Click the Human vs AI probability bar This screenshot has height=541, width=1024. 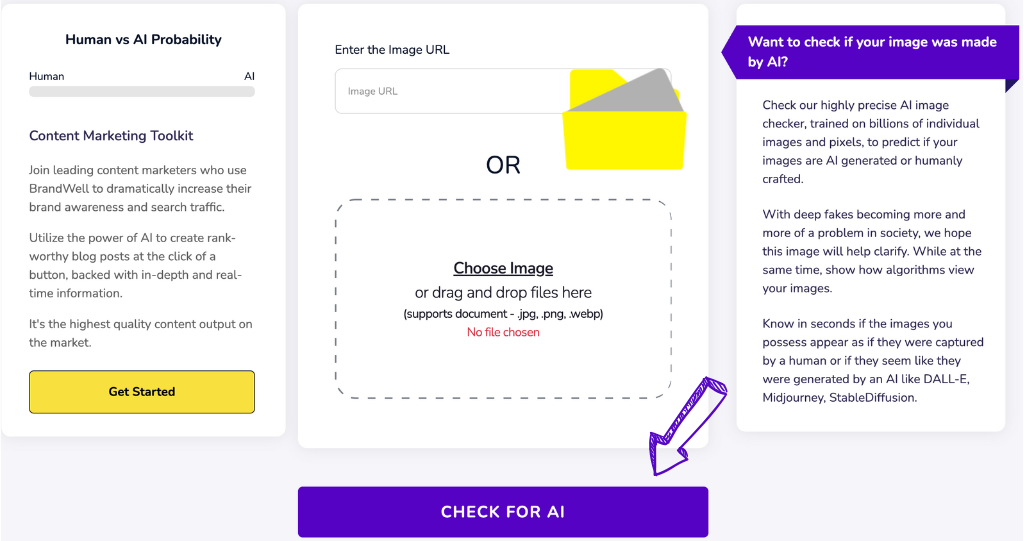[x=142, y=92]
